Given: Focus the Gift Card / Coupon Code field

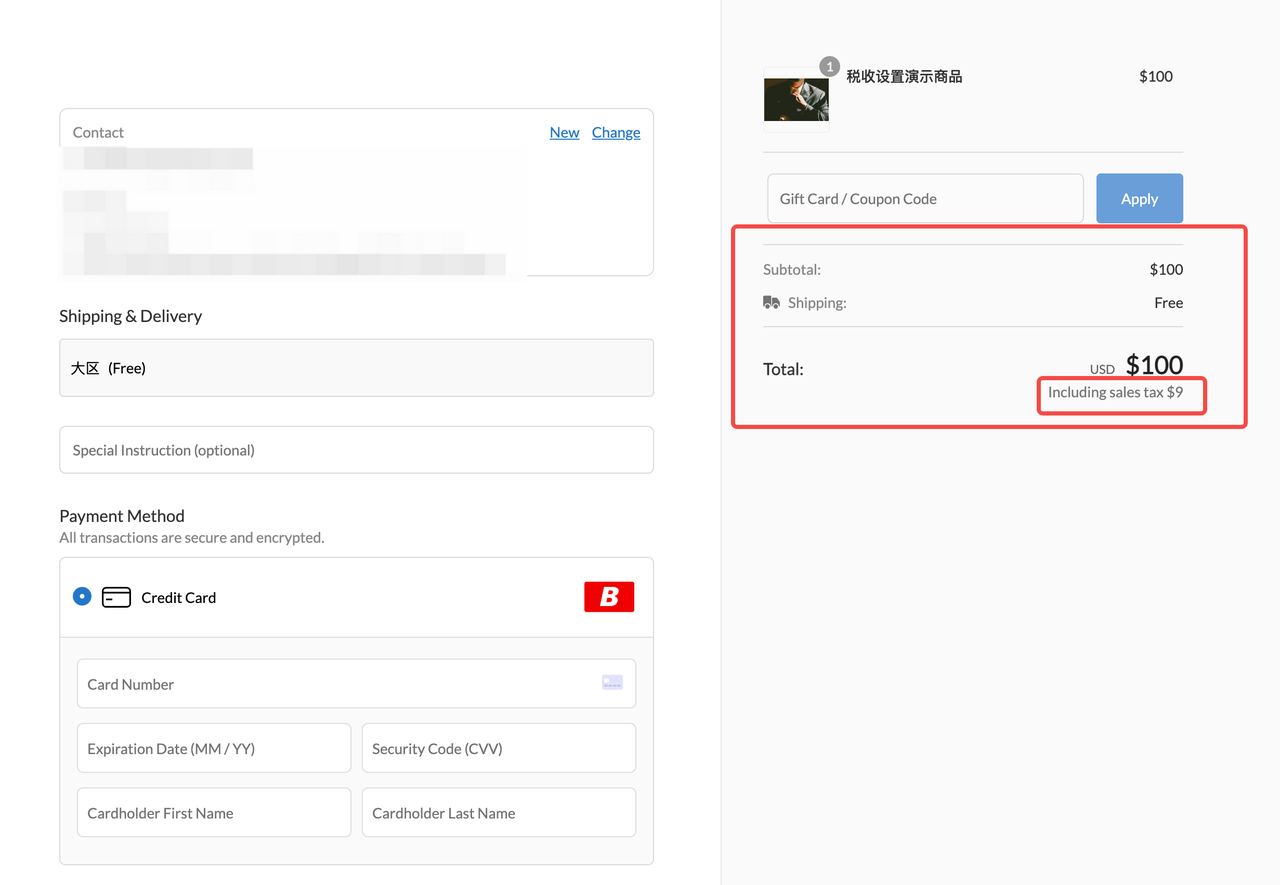Looking at the screenshot, I should click(x=925, y=199).
